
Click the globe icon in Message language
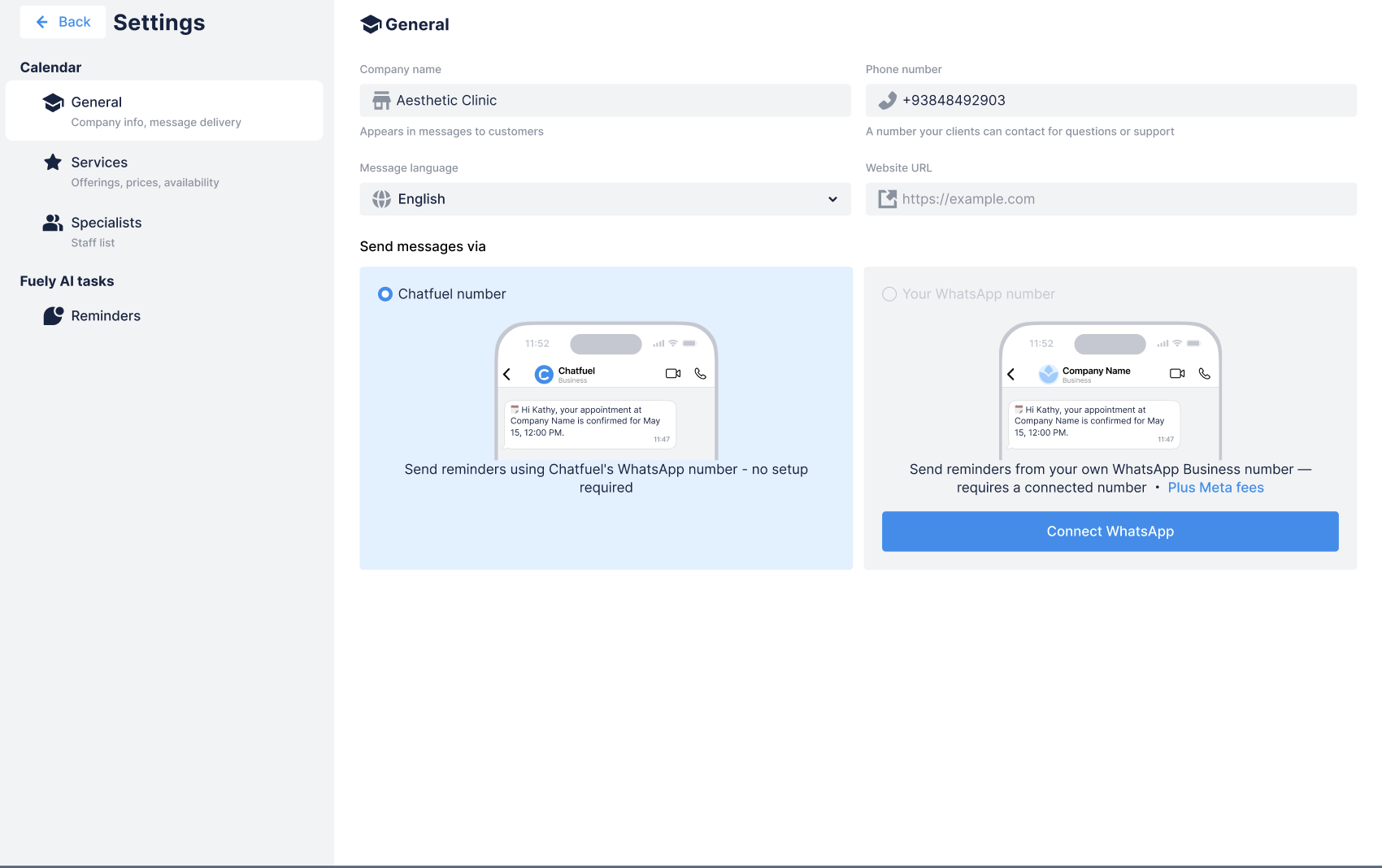click(381, 199)
